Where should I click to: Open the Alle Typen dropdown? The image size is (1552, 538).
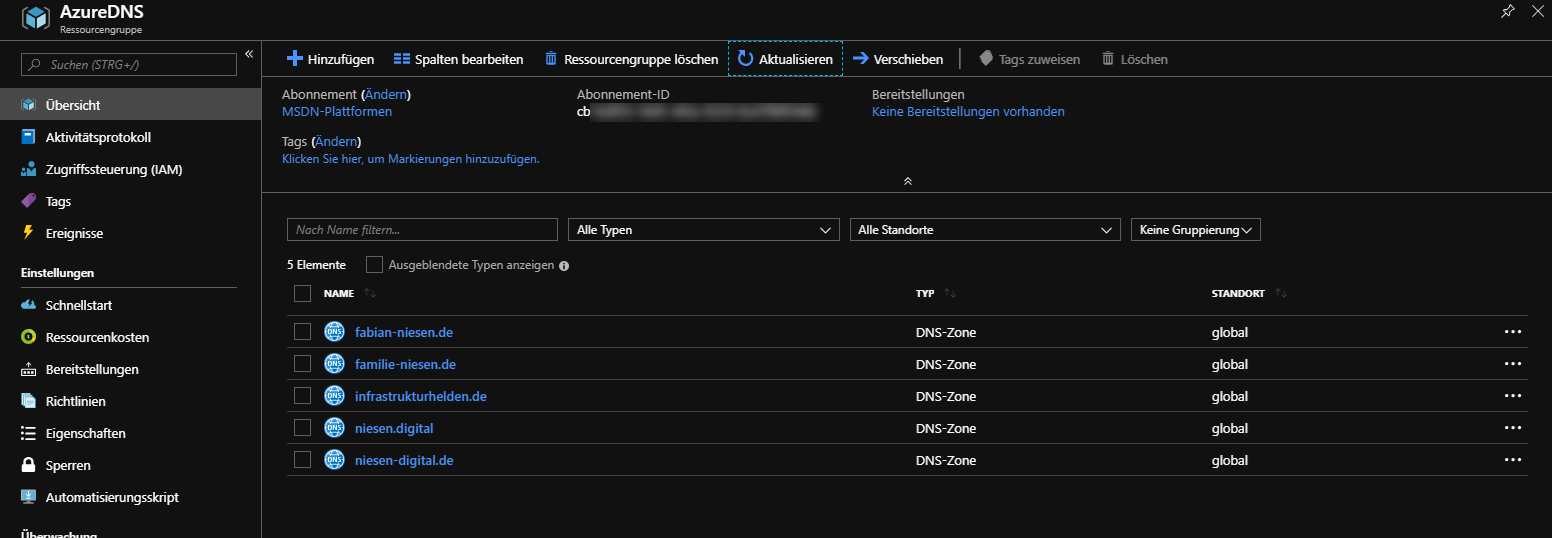(x=704, y=230)
